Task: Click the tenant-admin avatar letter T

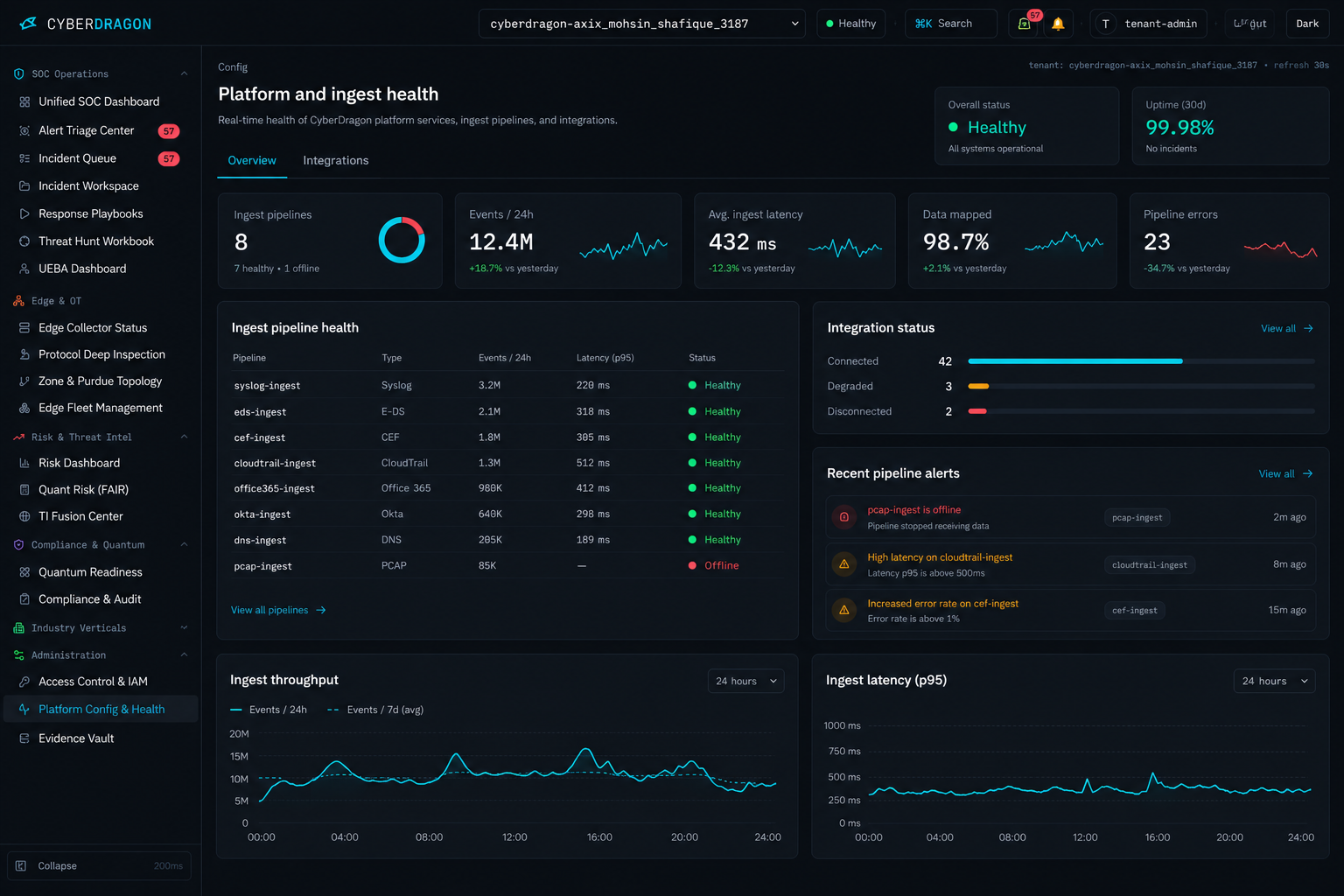Action: click(1106, 24)
